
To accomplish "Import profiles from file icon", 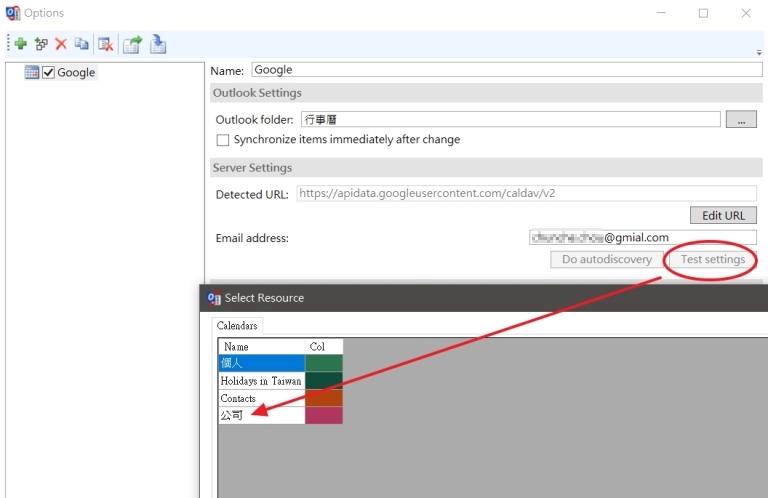I will click(x=158, y=44).
